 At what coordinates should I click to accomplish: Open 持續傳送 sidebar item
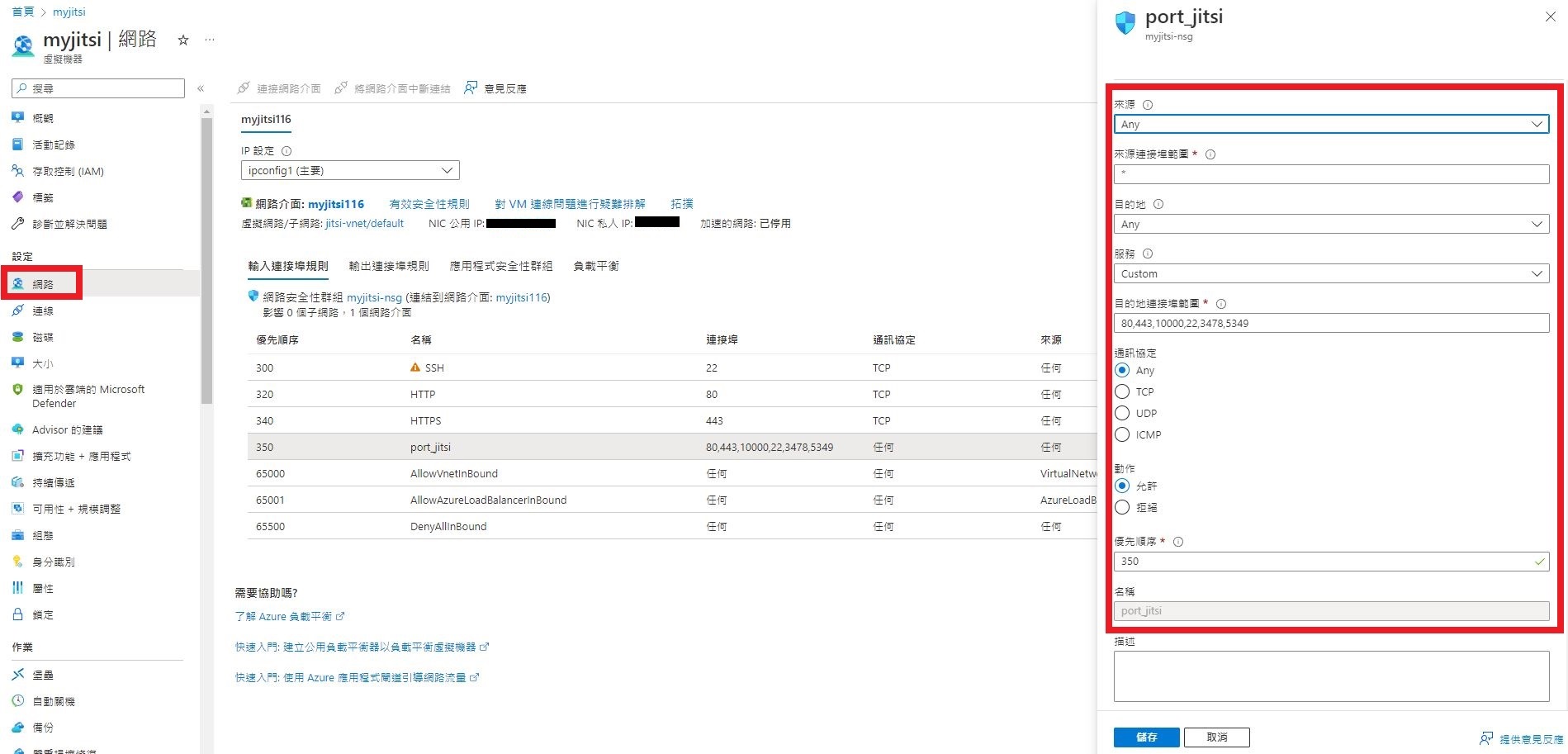[53, 482]
